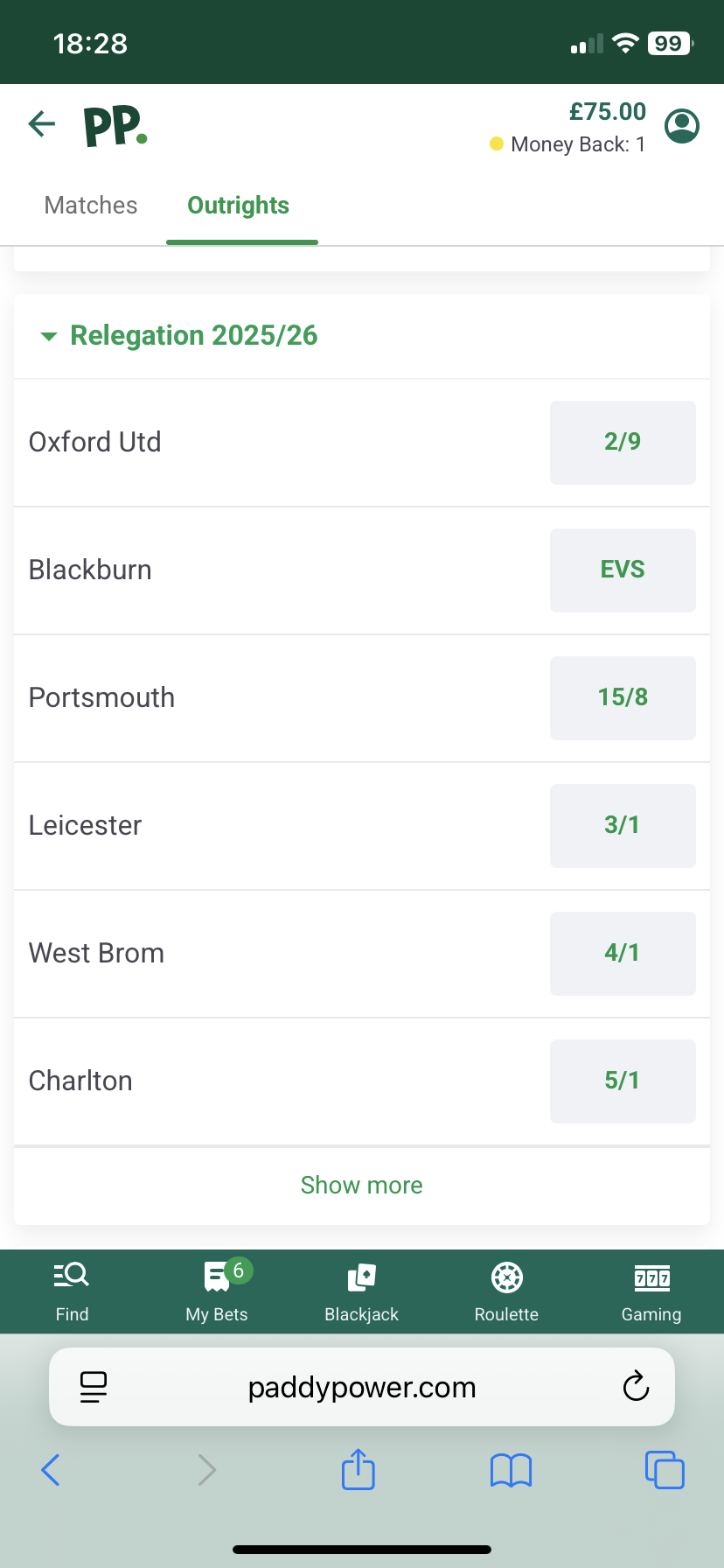The height and width of the screenshot is (1568, 724).
Task: Select Oxford Utd 2/9 odds
Action: (x=623, y=442)
